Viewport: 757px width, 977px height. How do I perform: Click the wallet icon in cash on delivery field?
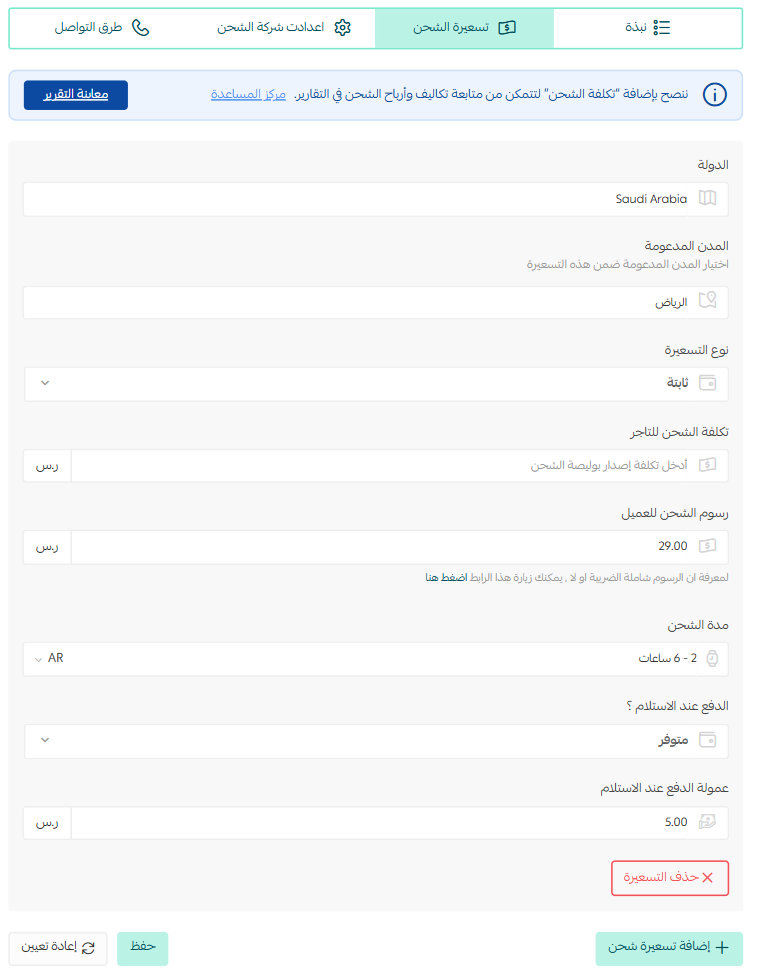coord(708,740)
